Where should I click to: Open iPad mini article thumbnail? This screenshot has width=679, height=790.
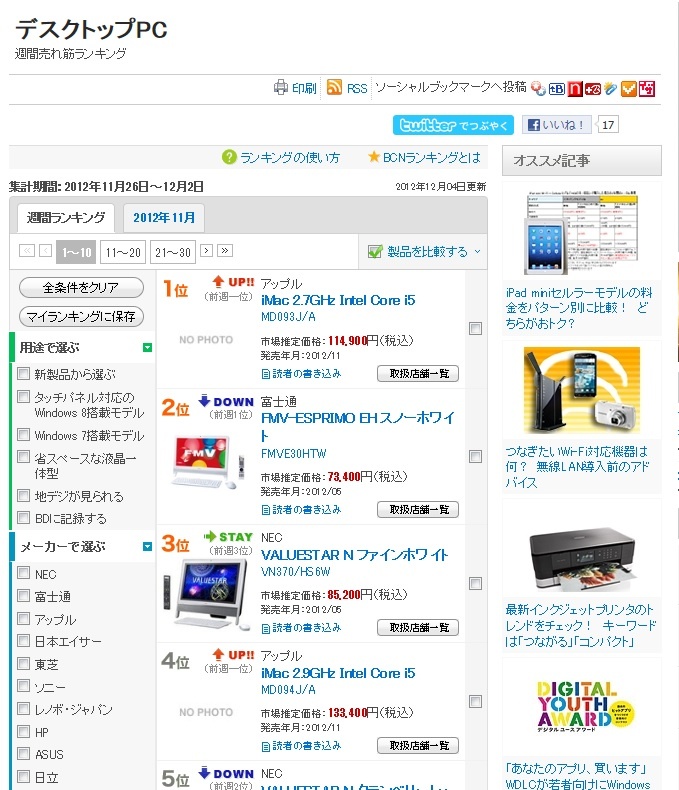(x=581, y=232)
